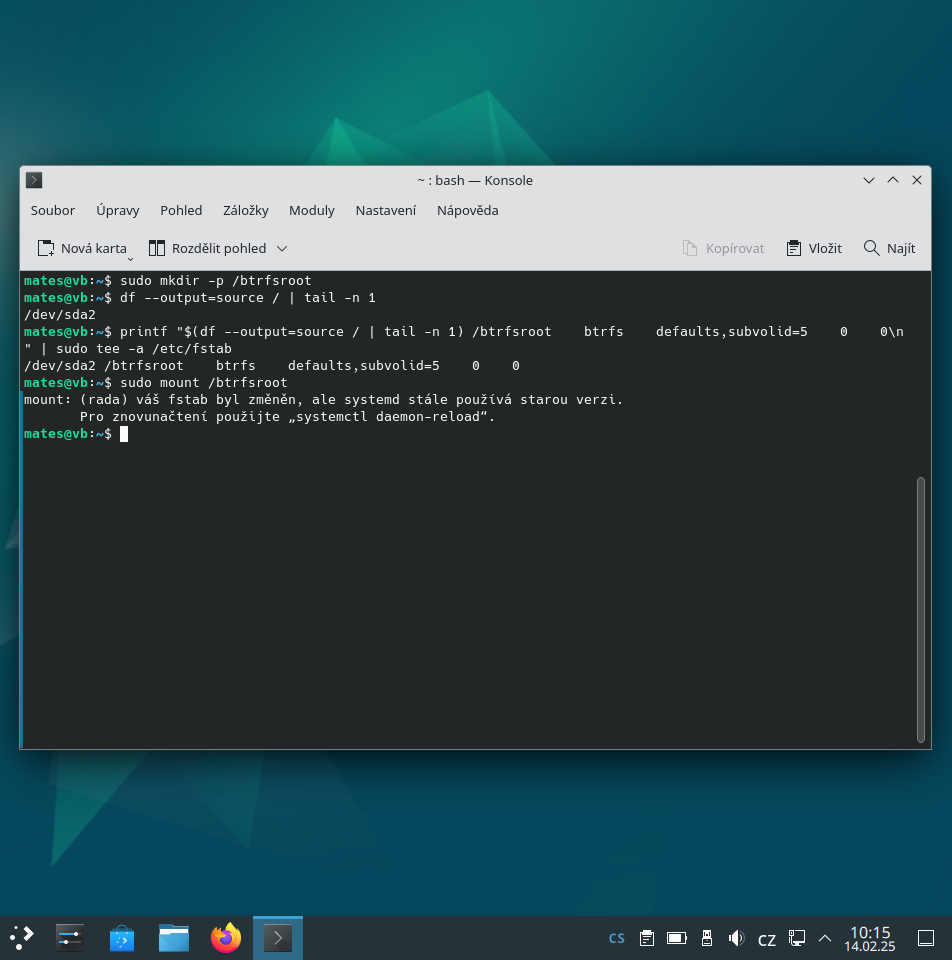This screenshot has height=960, width=952.
Task: Open the Nápověda menu
Action: [x=468, y=211]
